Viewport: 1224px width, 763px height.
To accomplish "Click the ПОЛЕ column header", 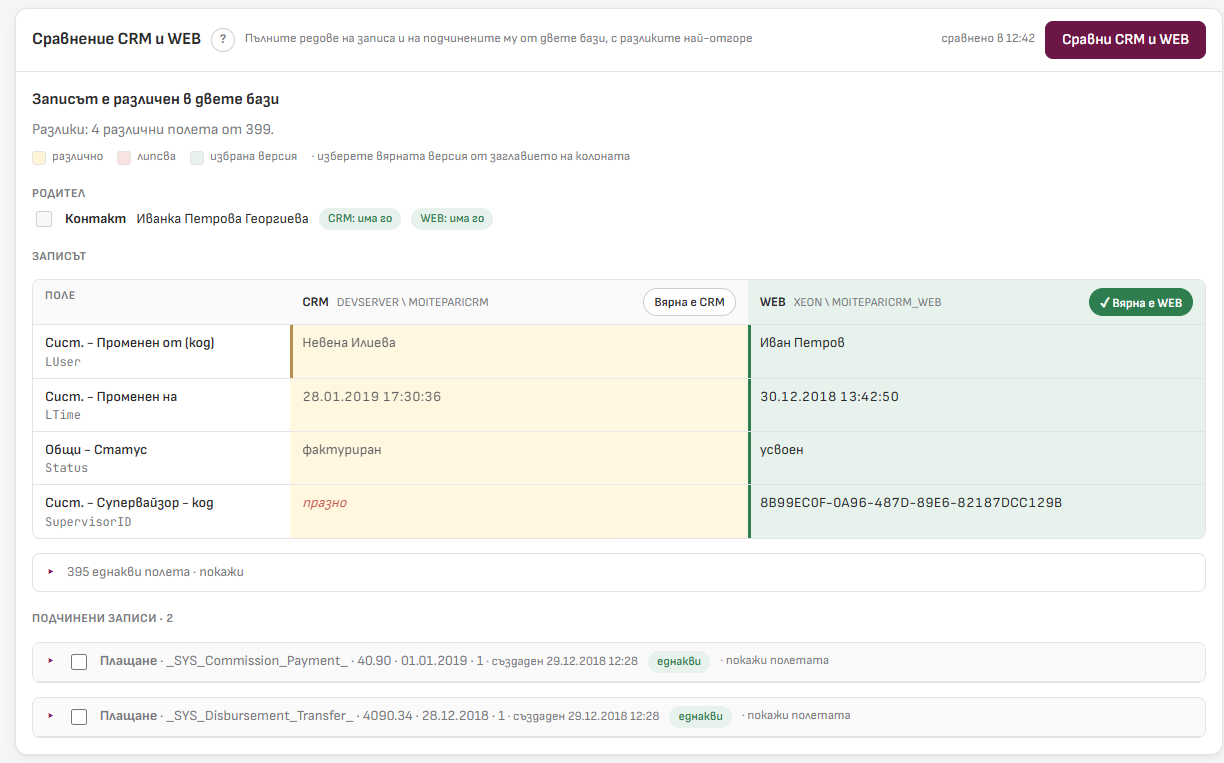I will click(60, 296).
